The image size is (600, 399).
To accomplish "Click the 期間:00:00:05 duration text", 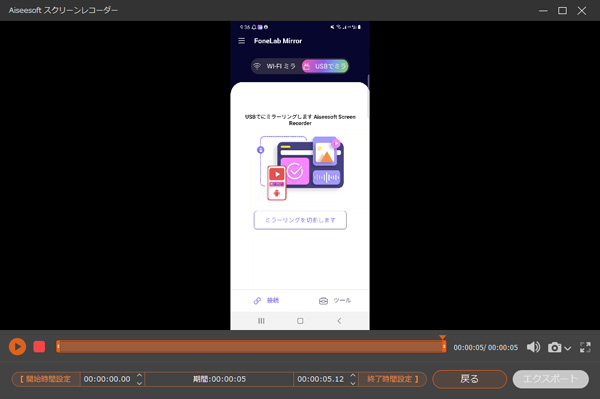I will pyautogui.click(x=219, y=379).
